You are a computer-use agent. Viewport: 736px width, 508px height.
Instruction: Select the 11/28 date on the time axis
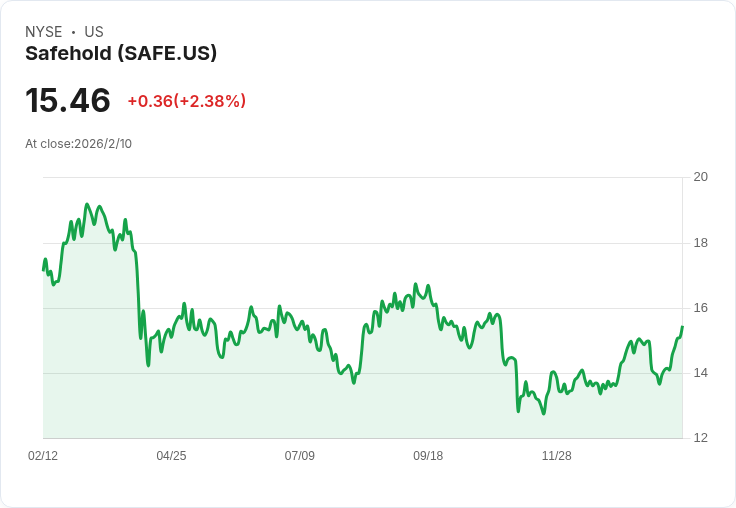[x=556, y=456]
